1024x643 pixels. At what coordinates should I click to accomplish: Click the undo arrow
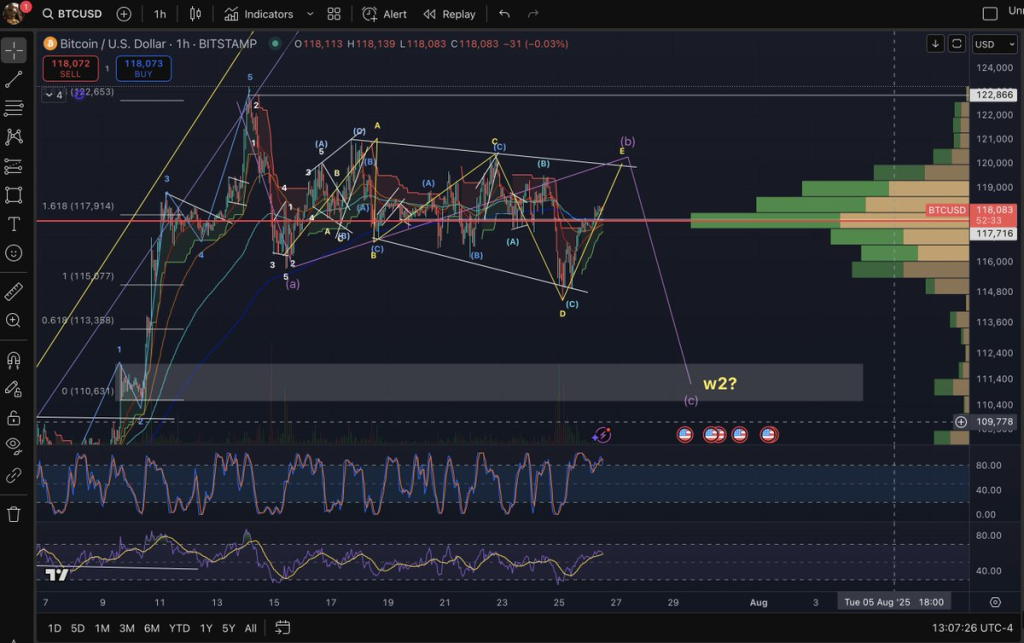tap(504, 14)
